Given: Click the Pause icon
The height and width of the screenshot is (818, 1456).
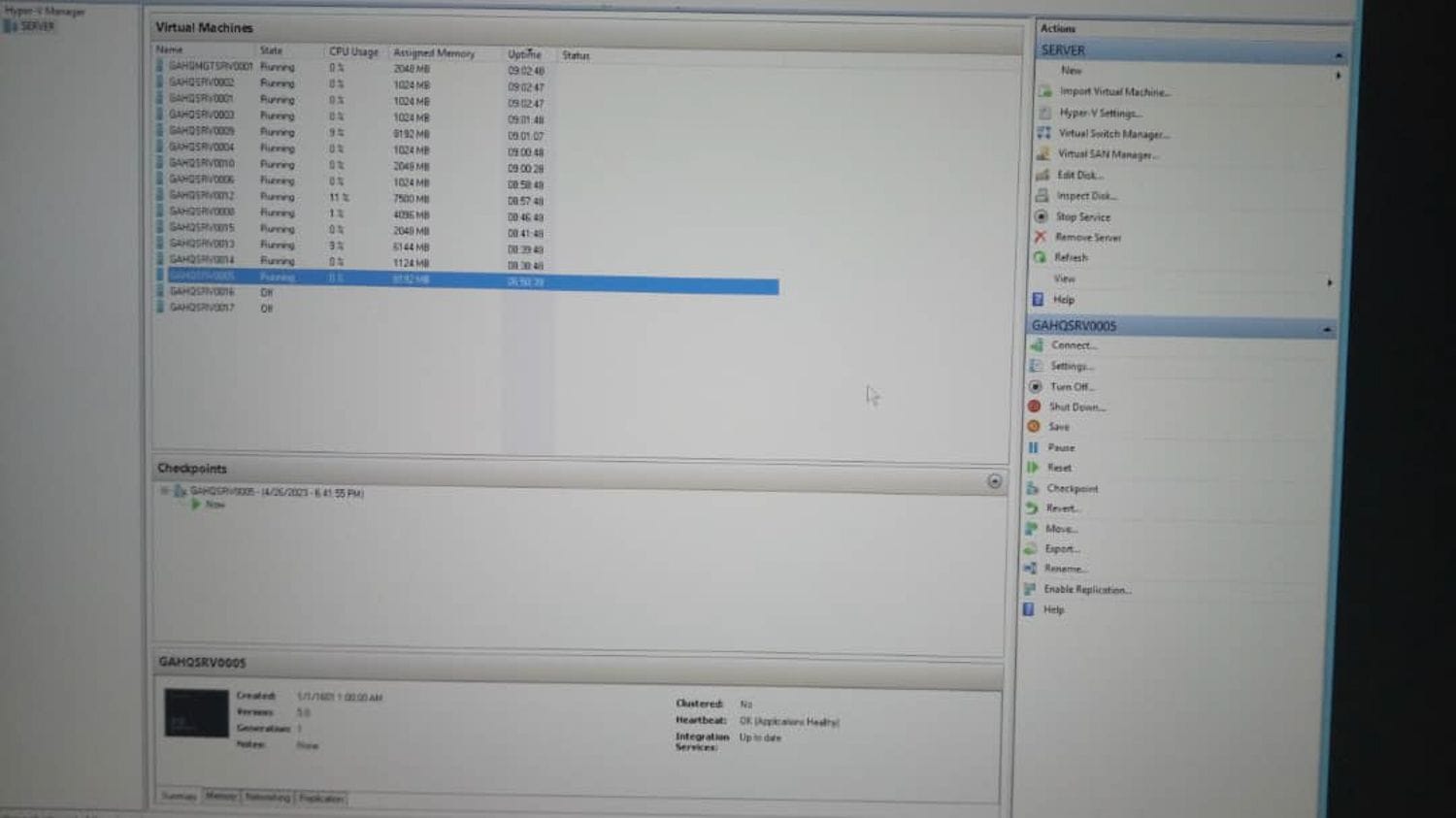Looking at the screenshot, I should (x=1033, y=447).
